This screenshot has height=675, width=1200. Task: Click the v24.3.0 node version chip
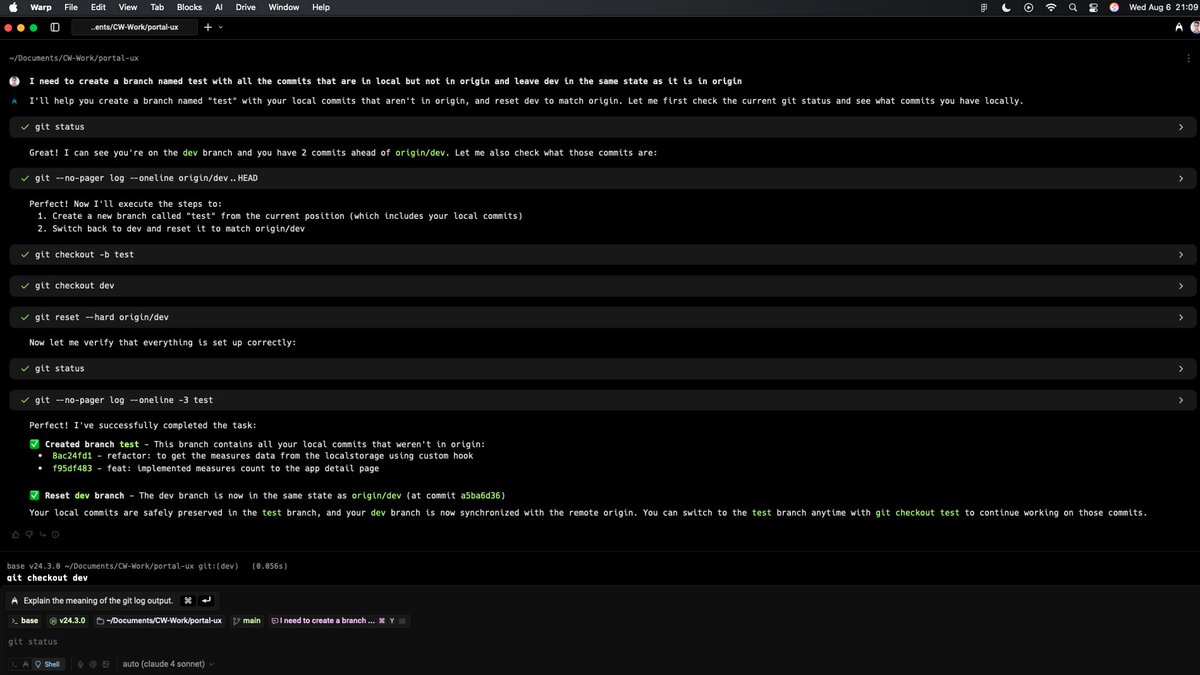[x=68, y=621]
